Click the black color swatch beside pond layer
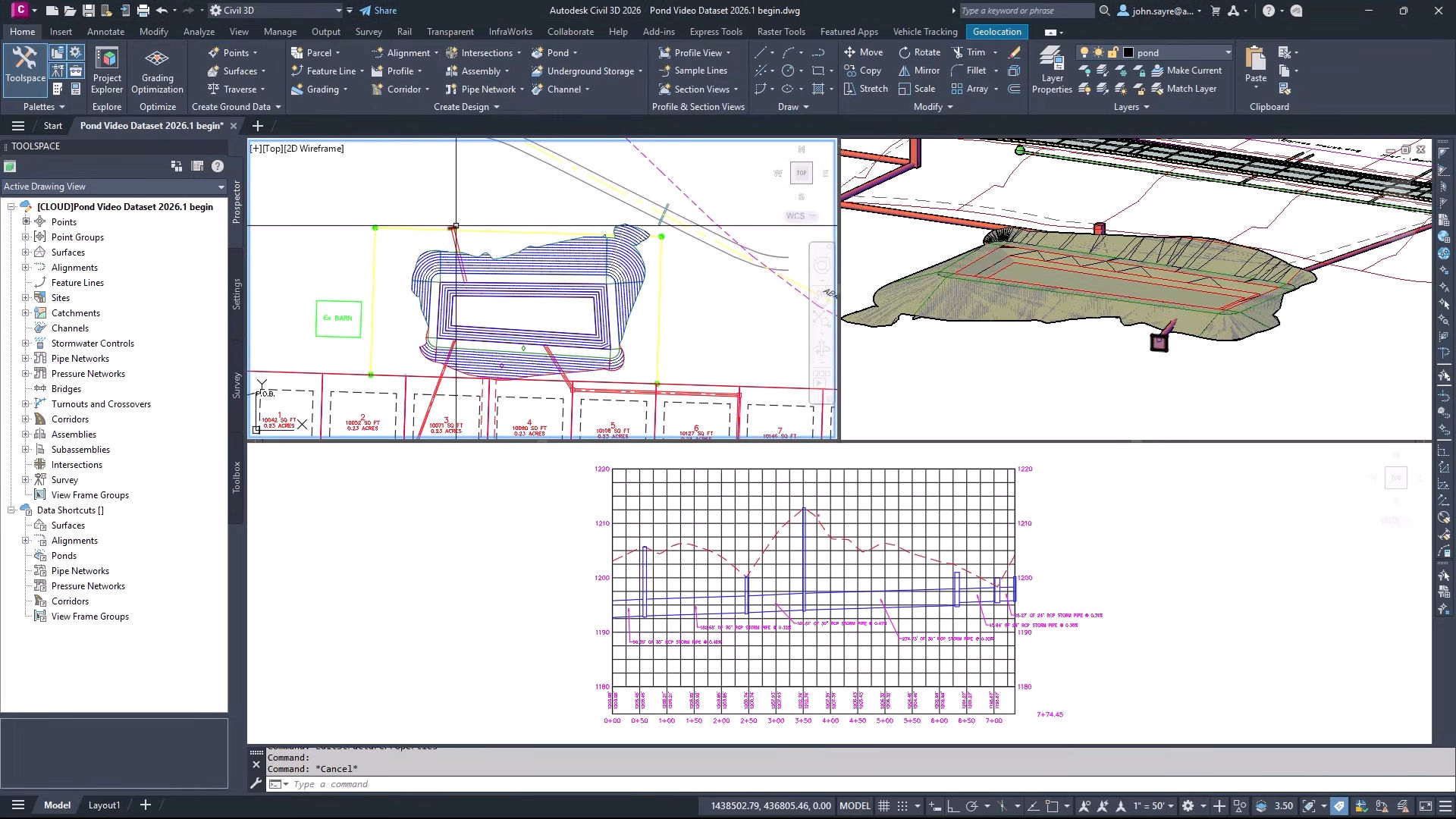 pos(1128,52)
